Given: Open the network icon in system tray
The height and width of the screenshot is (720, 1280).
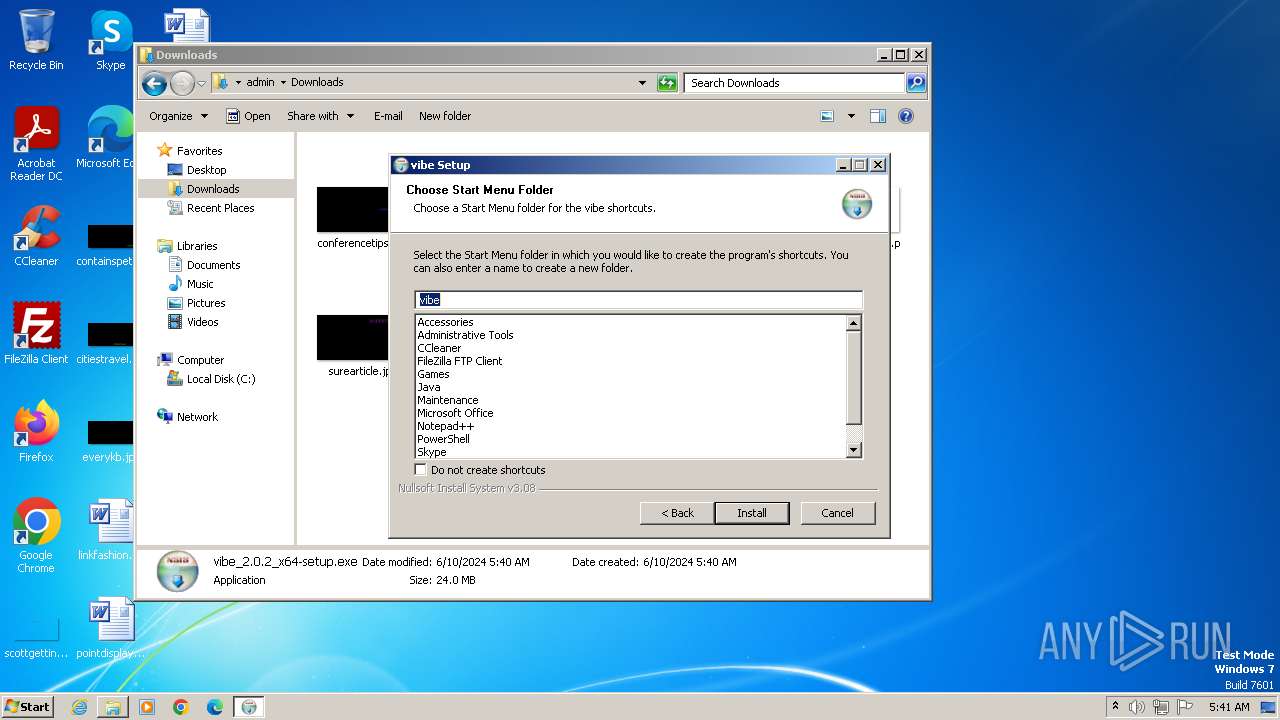Looking at the screenshot, I should click(1160, 707).
